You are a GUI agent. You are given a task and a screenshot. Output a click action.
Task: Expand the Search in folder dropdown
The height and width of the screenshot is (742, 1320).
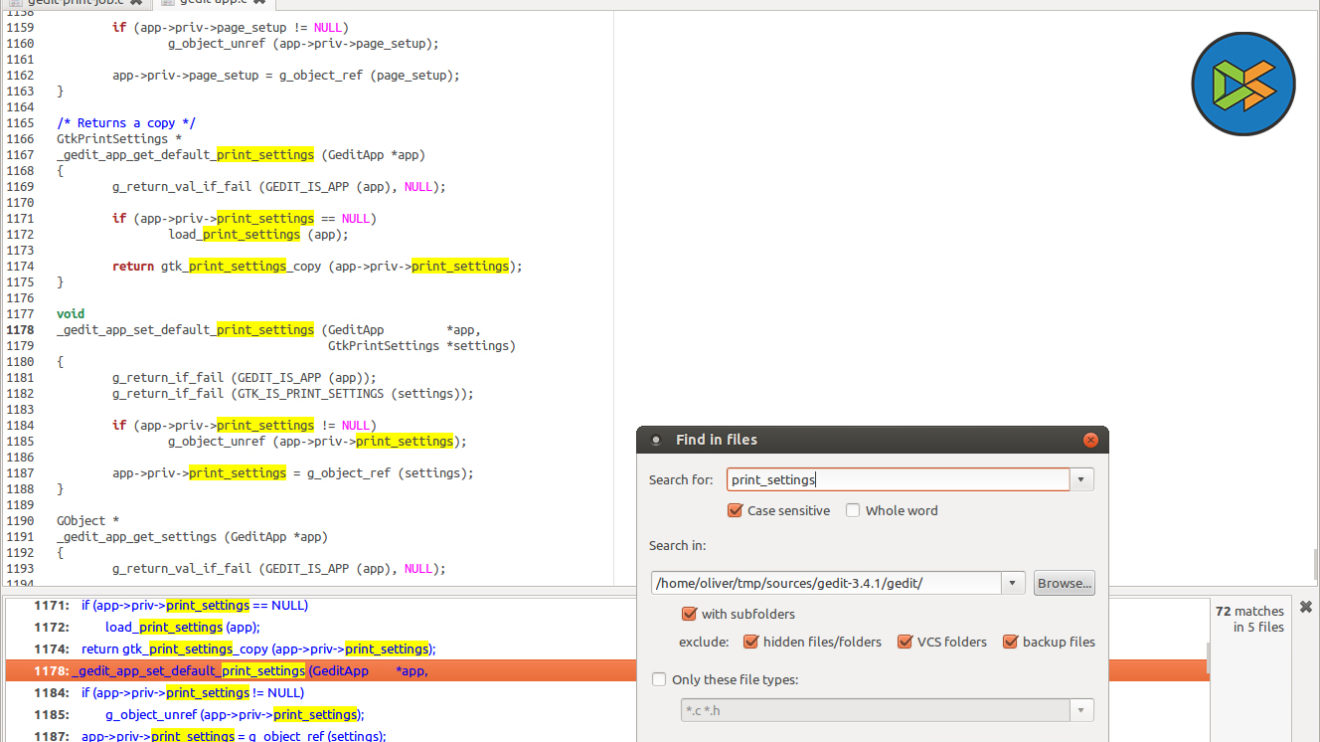pyautogui.click(x=1013, y=583)
